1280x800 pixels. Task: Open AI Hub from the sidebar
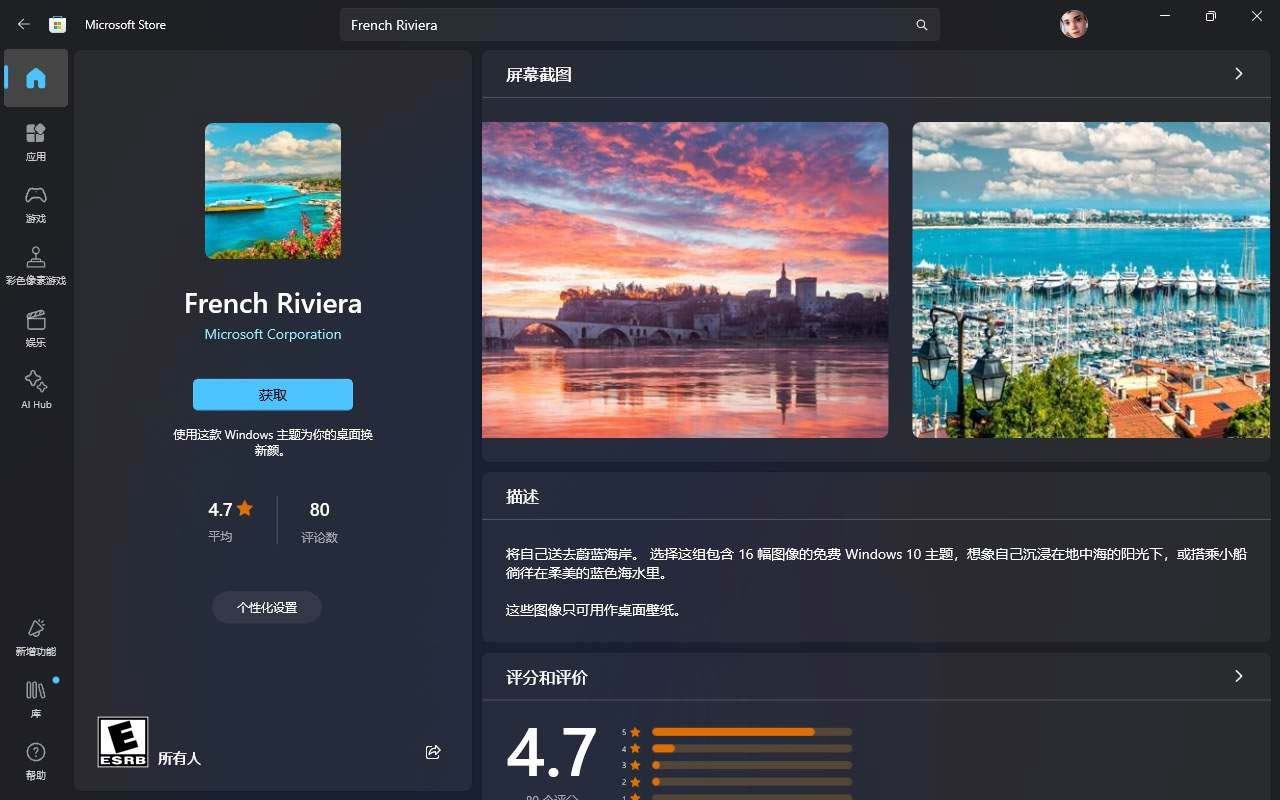36,388
